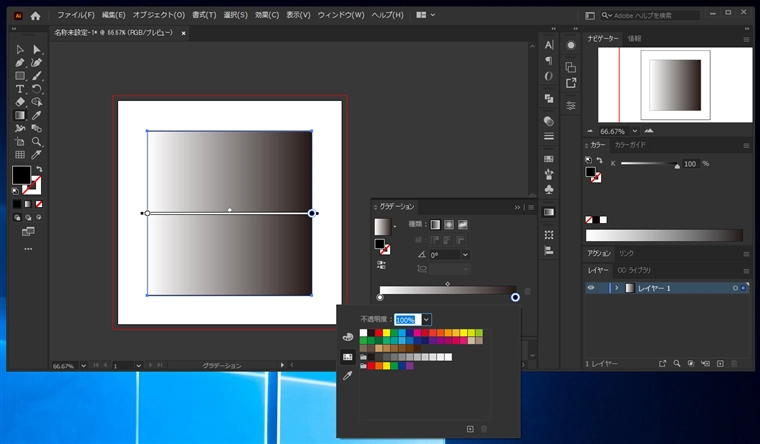Image resolution: width=760 pixels, height=444 pixels.
Task: Open the 不透明度 opacity dropdown
Action: pyautogui.click(x=426, y=319)
